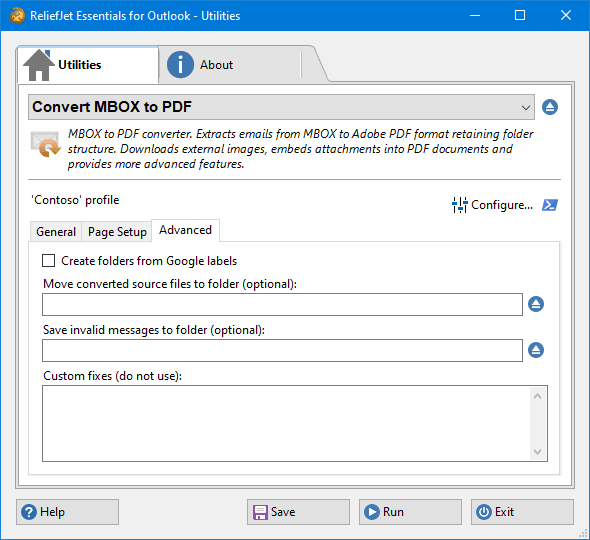This screenshot has height=540, width=590.
Task: Click the Exit button
Action: pos(522,512)
